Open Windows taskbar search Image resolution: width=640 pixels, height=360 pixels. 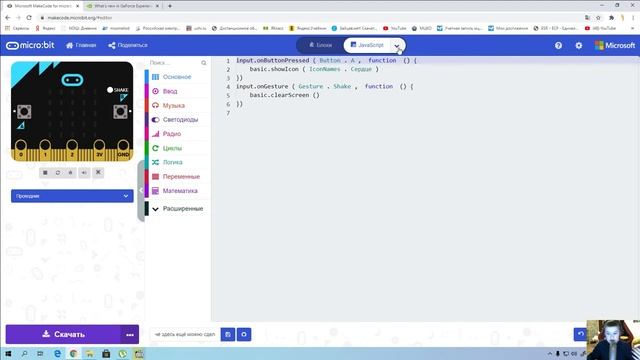click(24, 353)
